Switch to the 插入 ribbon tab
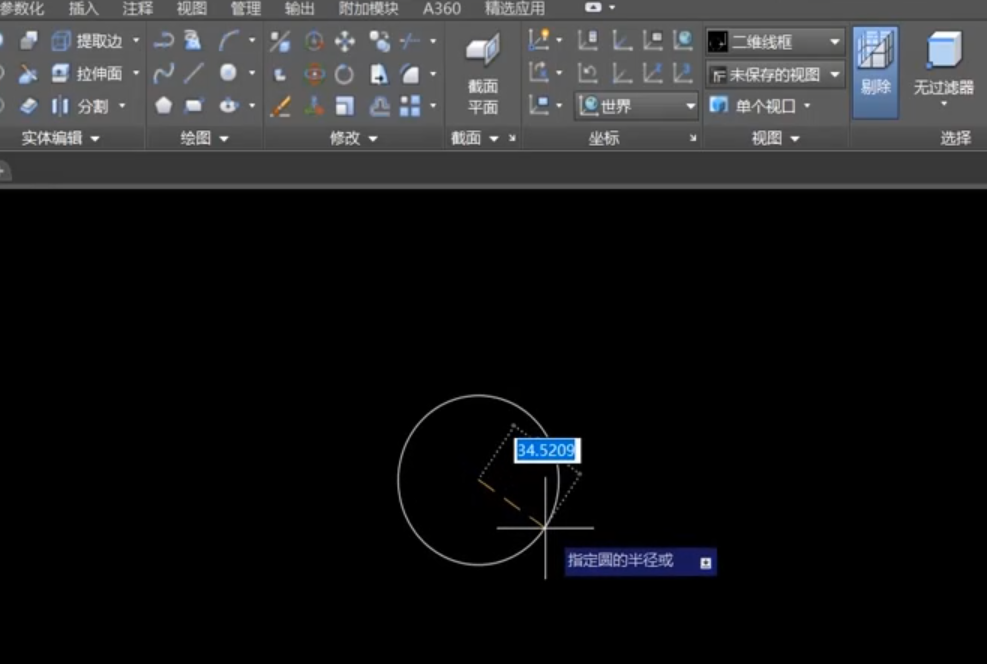Screen dimensions: 987x664 pyautogui.click(x=84, y=9)
